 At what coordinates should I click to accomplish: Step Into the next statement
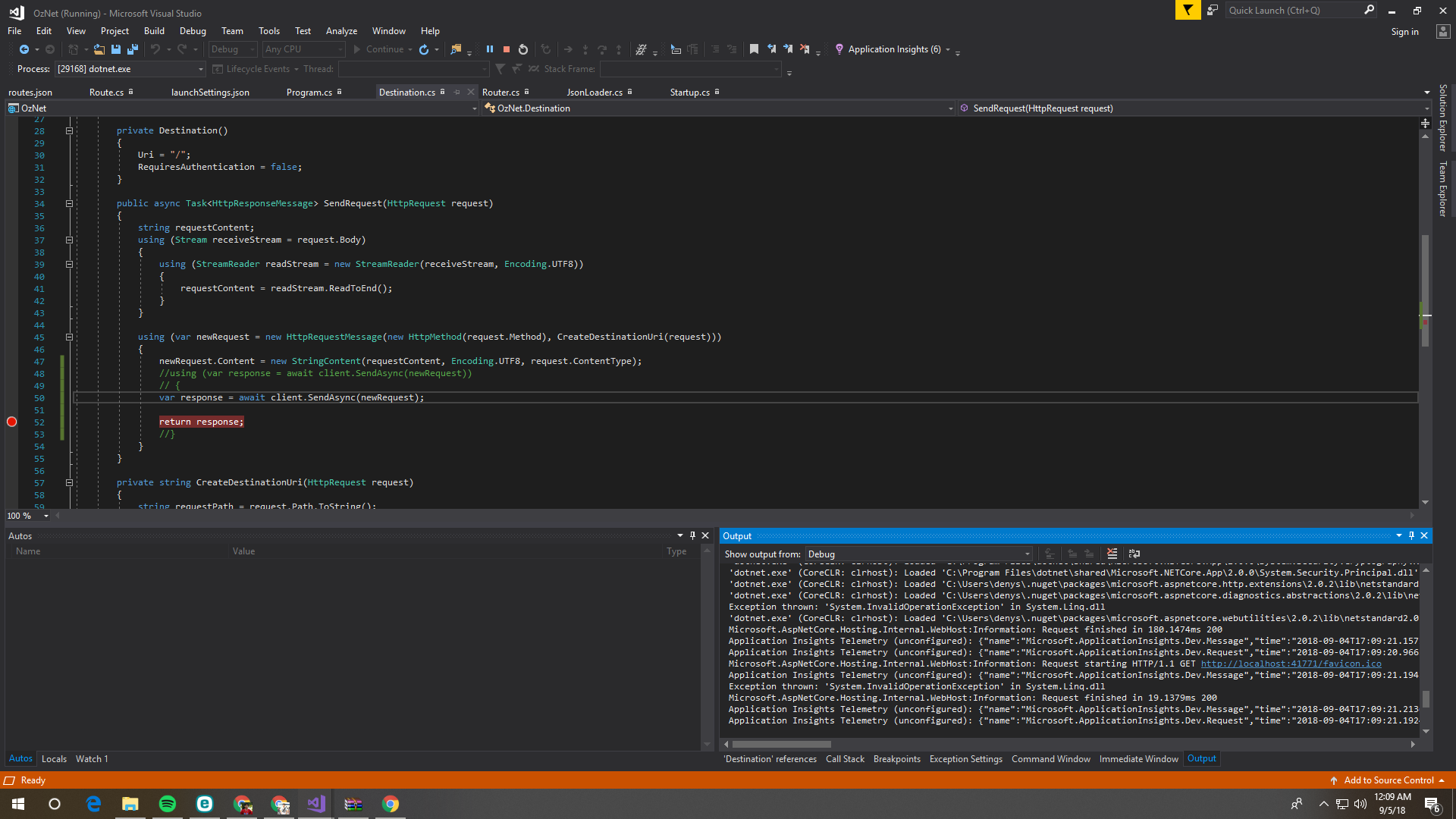[x=585, y=49]
